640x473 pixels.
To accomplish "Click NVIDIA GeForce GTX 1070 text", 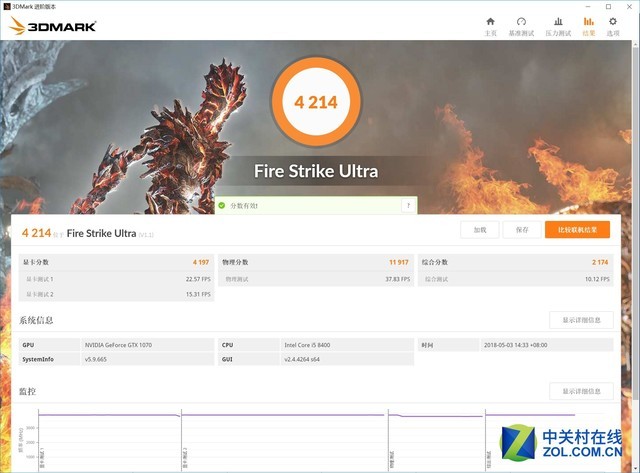I will pyautogui.click(x=118, y=345).
